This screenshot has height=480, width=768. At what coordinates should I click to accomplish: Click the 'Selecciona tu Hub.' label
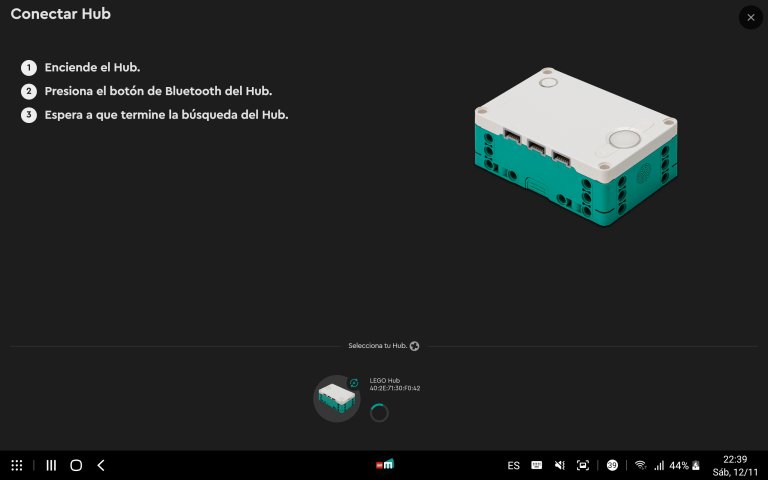pyautogui.click(x=378, y=346)
